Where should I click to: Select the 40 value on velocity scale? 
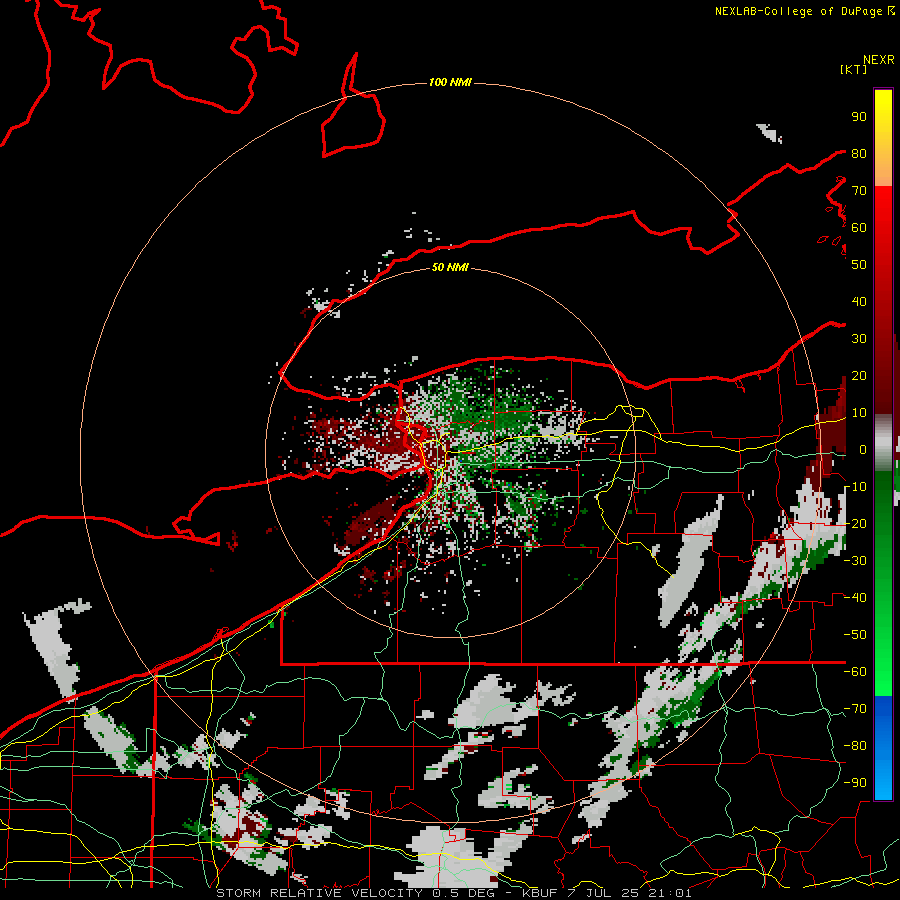pyautogui.click(x=859, y=301)
